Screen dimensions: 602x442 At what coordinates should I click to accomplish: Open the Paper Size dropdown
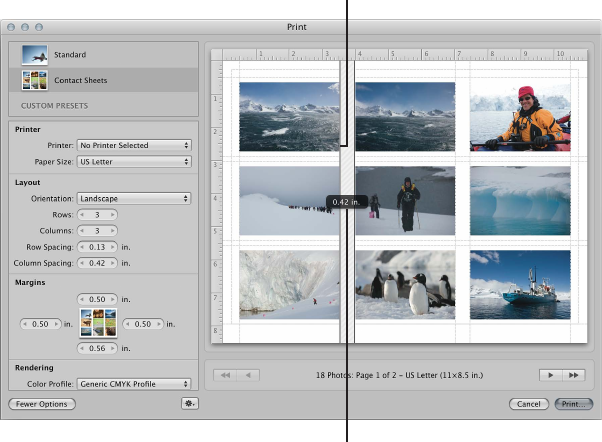[x=134, y=160]
